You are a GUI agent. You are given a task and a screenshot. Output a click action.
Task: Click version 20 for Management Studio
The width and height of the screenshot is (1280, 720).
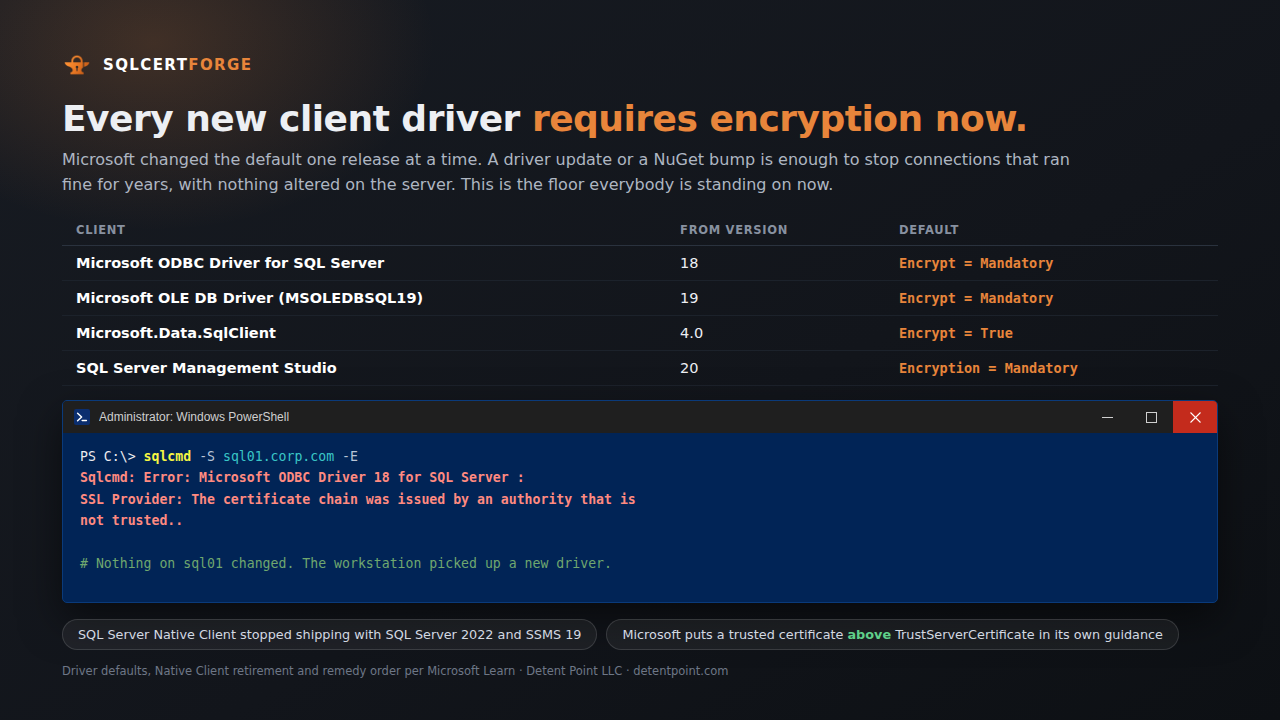pos(689,368)
